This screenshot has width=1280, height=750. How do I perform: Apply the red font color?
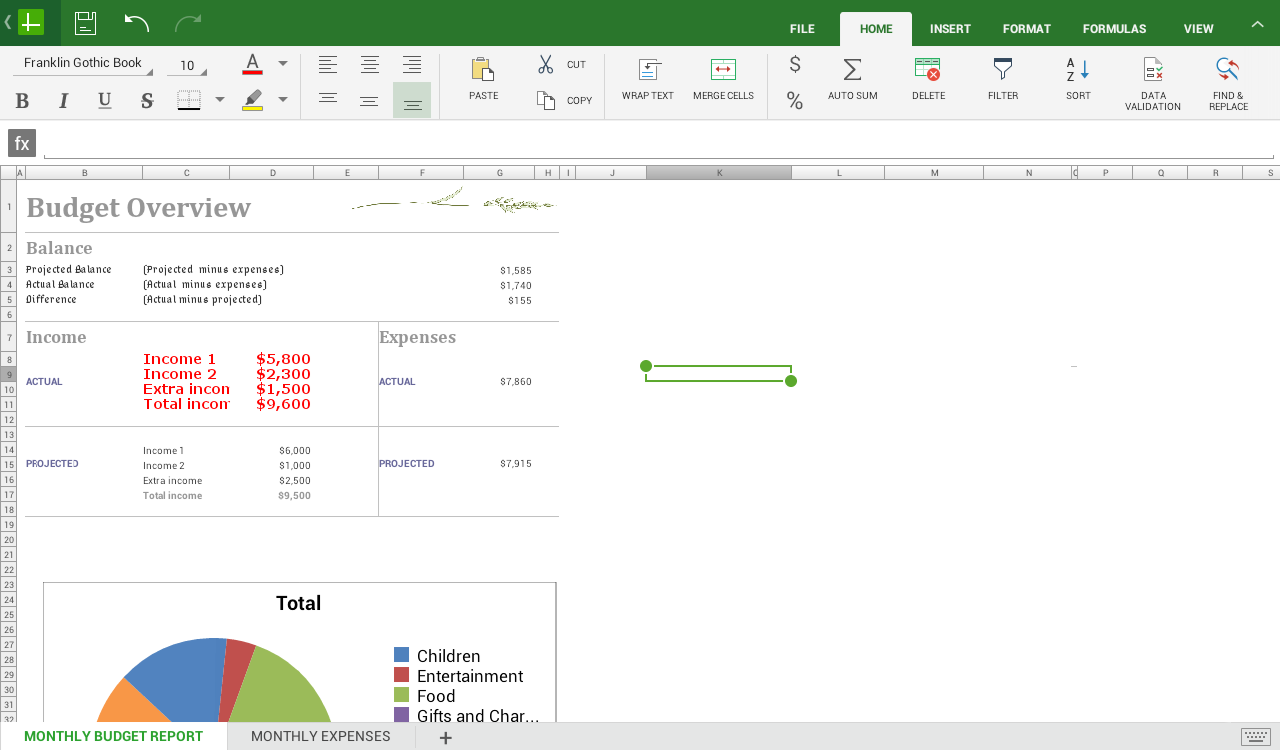tap(252, 64)
